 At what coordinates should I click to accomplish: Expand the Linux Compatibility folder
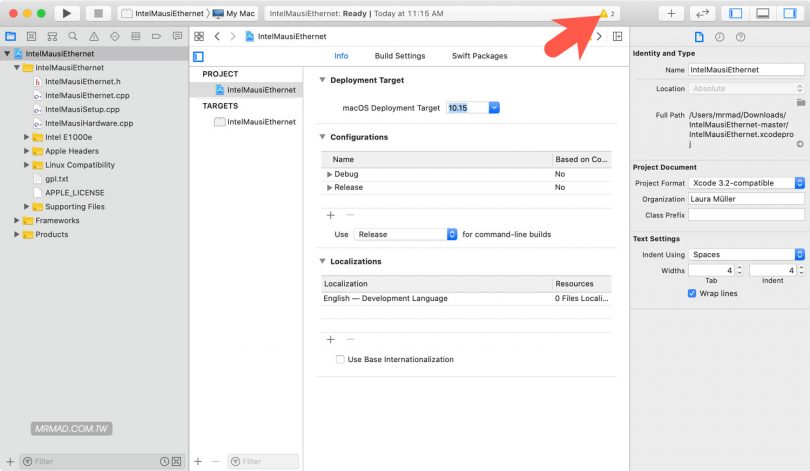(26, 165)
